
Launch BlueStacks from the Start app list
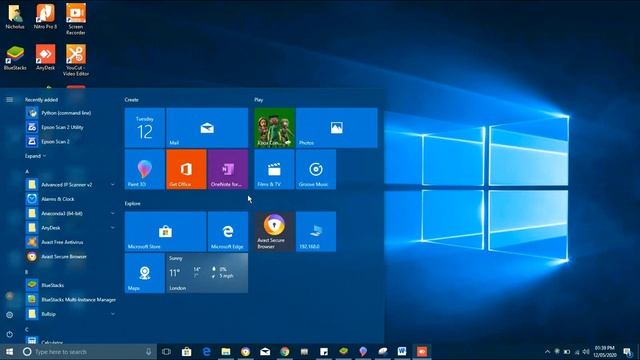pos(70,285)
